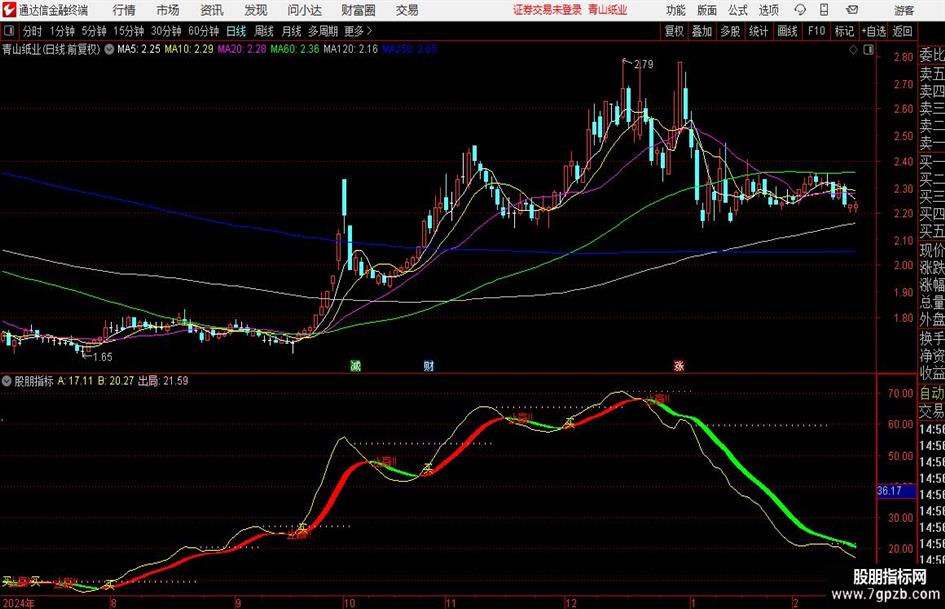Click the 统计 statistics button
Viewport: 945px width, 609px height.
759,31
